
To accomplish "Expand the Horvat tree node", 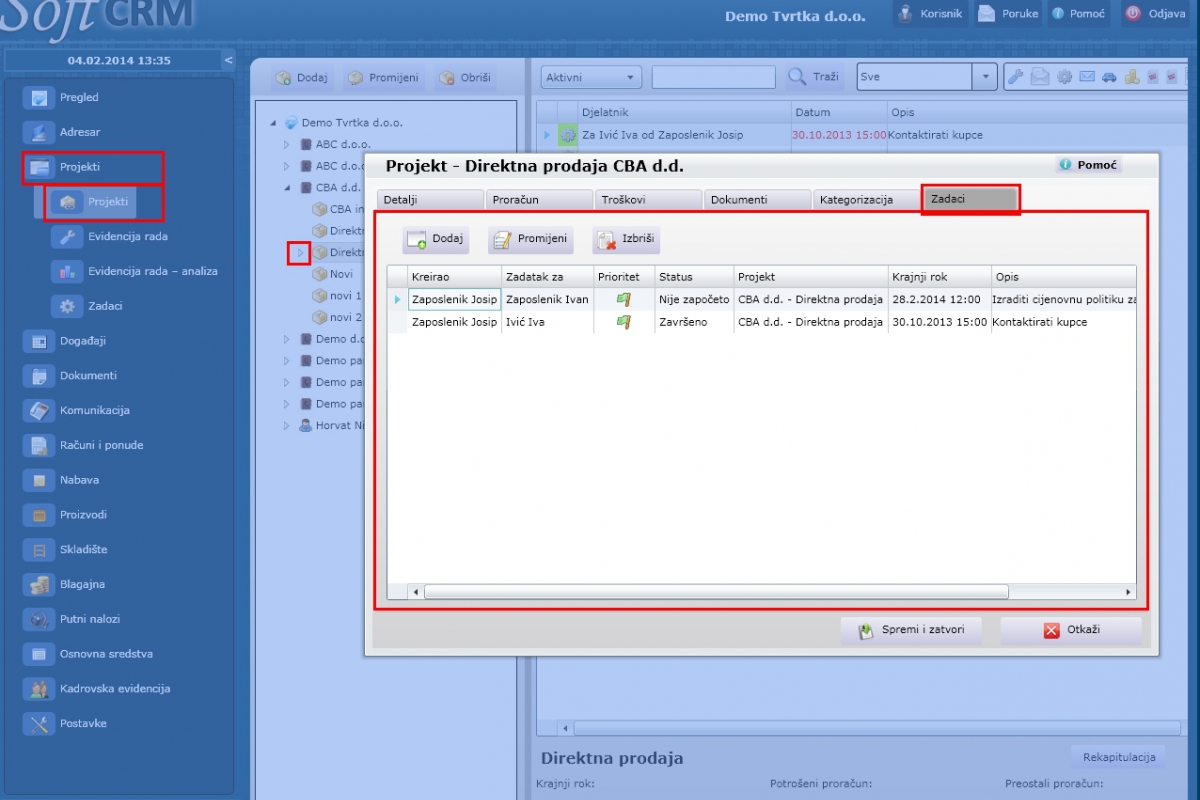I will (287, 426).
